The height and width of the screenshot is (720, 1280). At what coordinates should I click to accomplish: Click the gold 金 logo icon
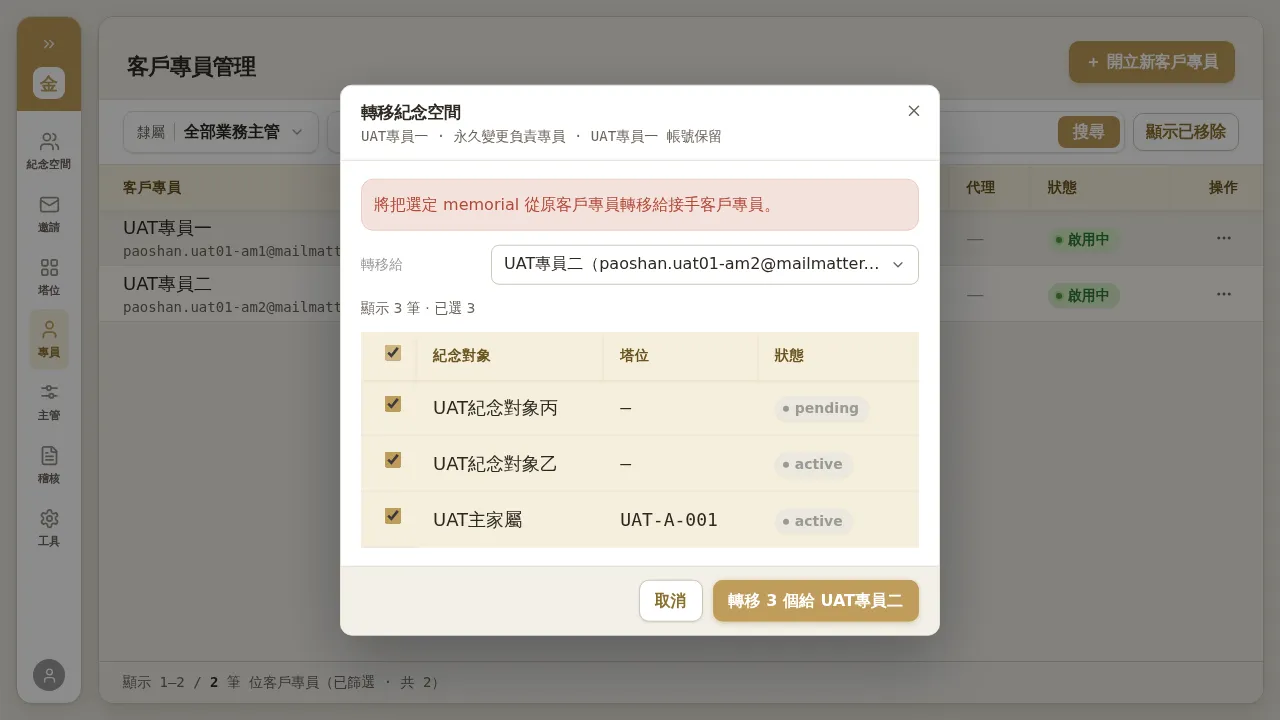click(x=49, y=83)
